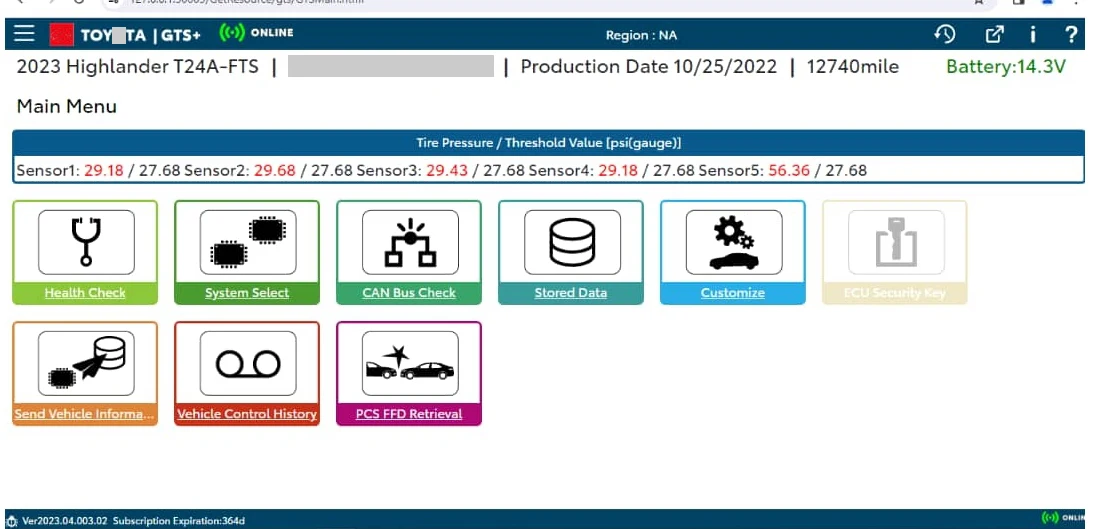This screenshot has height=529, width=1096.
Task: Click the ECU Security Key icon
Action: coord(896,242)
